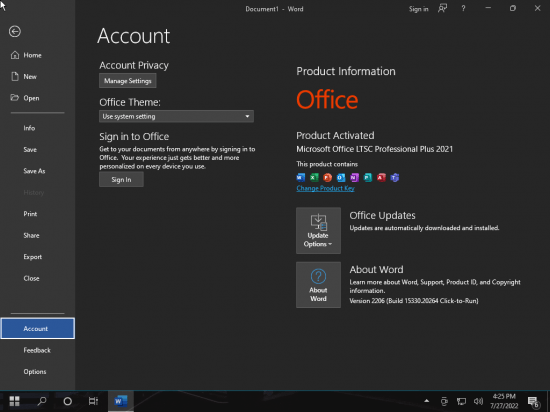The width and height of the screenshot is (550, 412).
Task: Open the Windows Start menu
Action: 14,401
